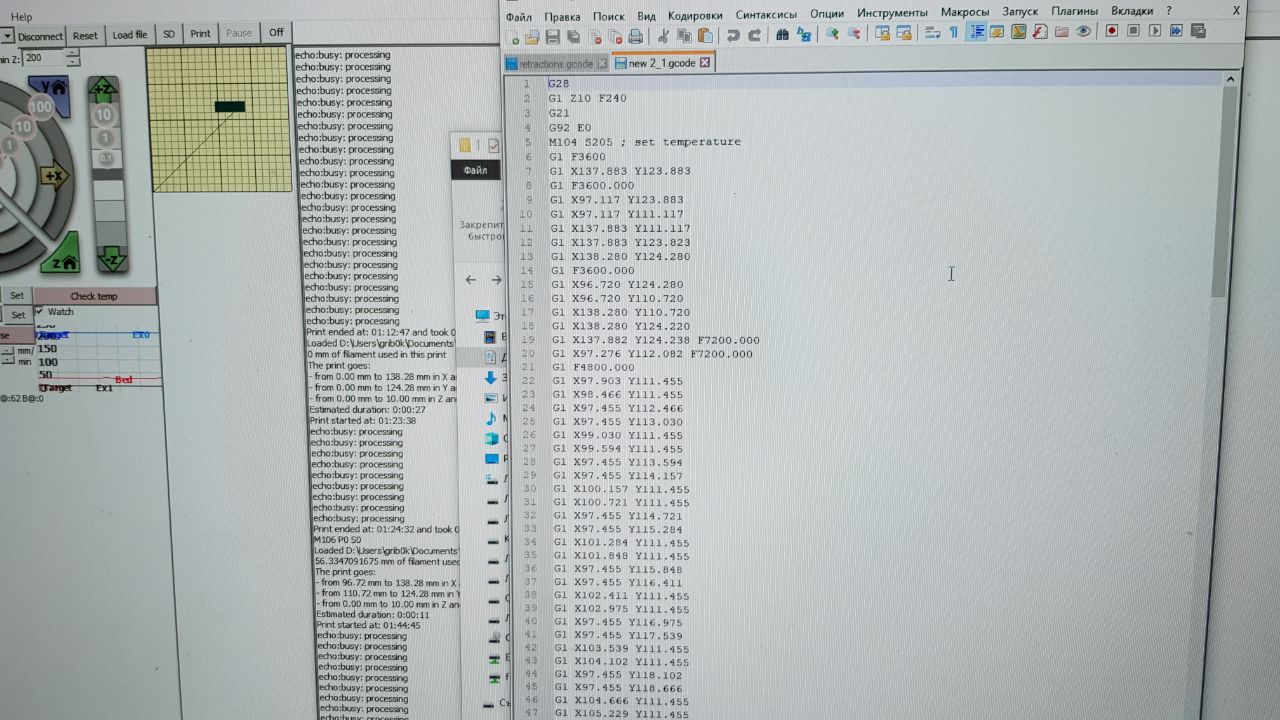Click the Notepad++ vertical scrollbar thumb
This screenshot has height=720, width=1280.
(1218, 190)
